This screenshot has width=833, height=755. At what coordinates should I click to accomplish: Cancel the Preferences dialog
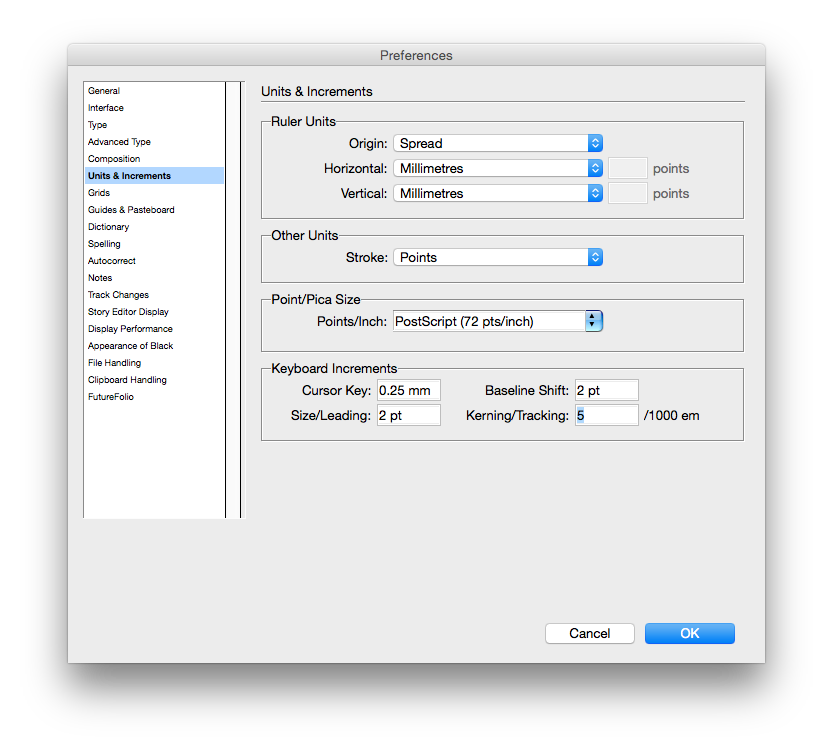(x=590, y=633)
